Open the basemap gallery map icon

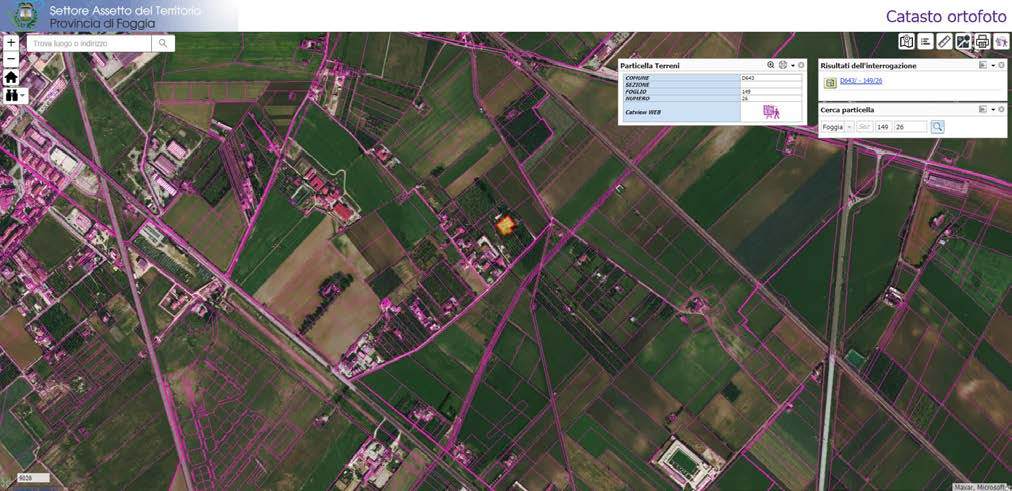click(x=906, y=41)
